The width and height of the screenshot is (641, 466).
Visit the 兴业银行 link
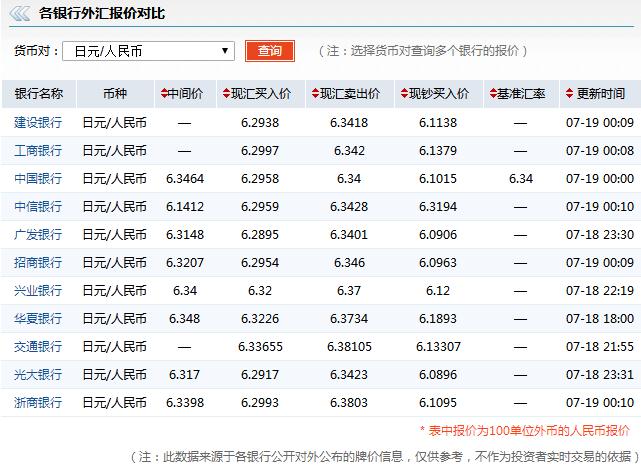[38, 290]
